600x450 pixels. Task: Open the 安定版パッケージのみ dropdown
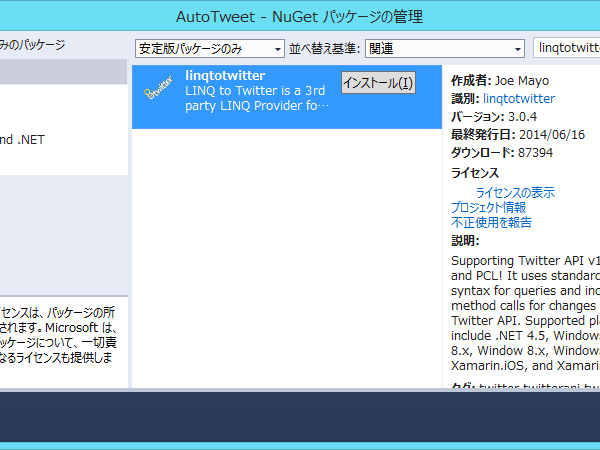click(x=210, y=49)
